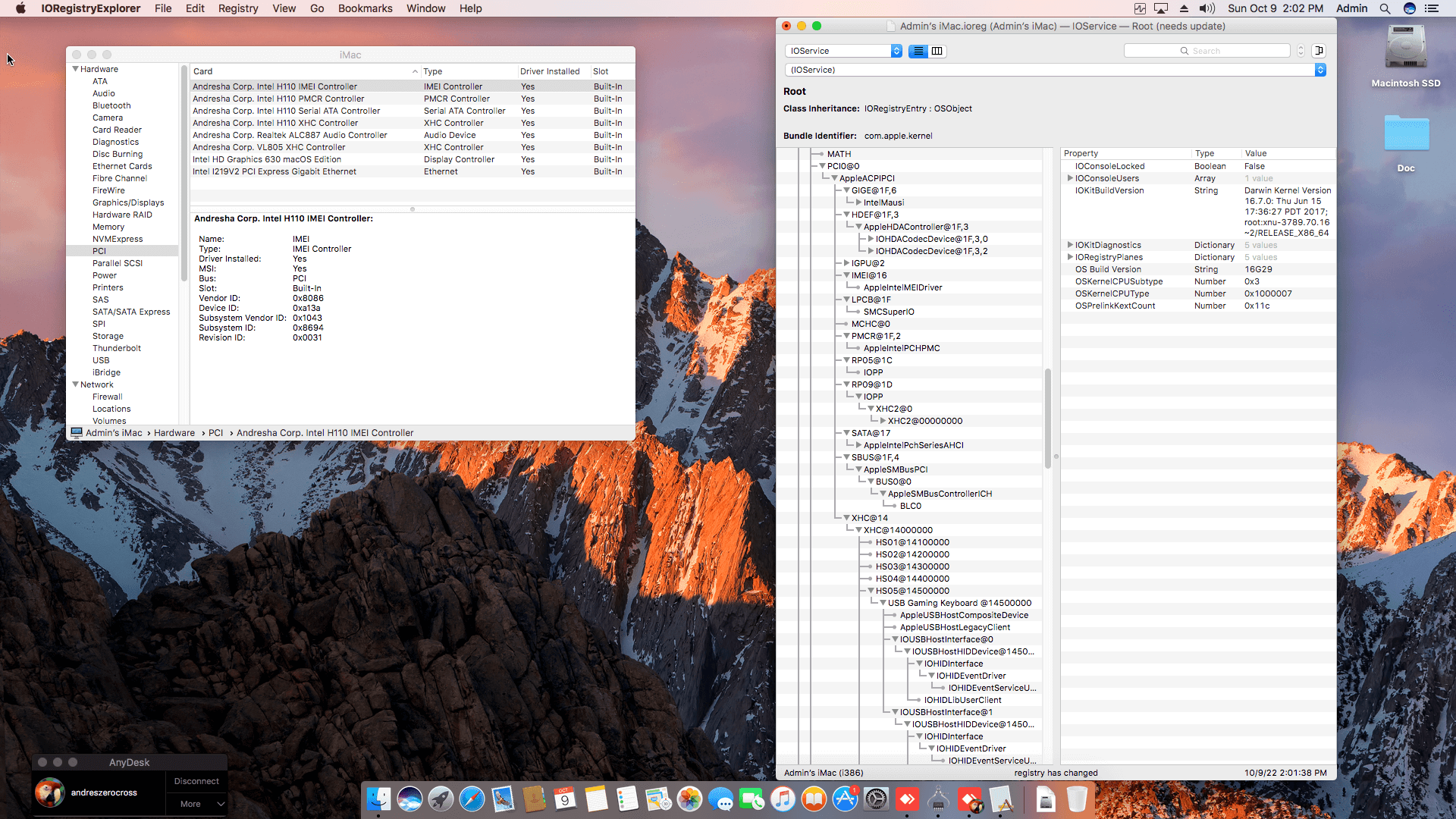Select Intel I219V2 PCI Express Gigabit Ethernet row
This screenshot has height=819, width=1456.
click(412, 171)
